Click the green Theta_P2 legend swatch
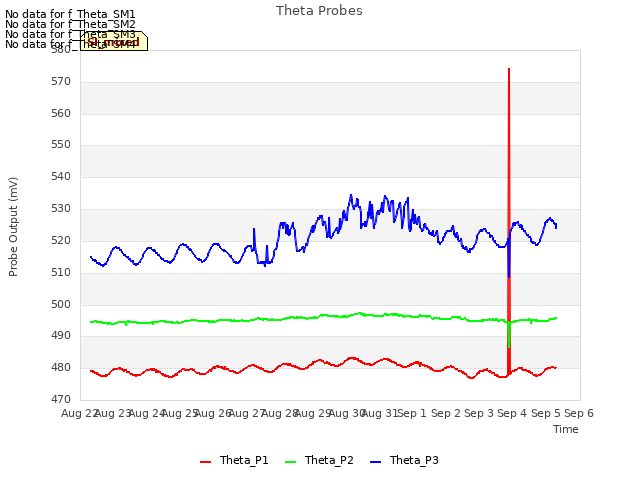The image size is (640, 480). pos(290,462)
